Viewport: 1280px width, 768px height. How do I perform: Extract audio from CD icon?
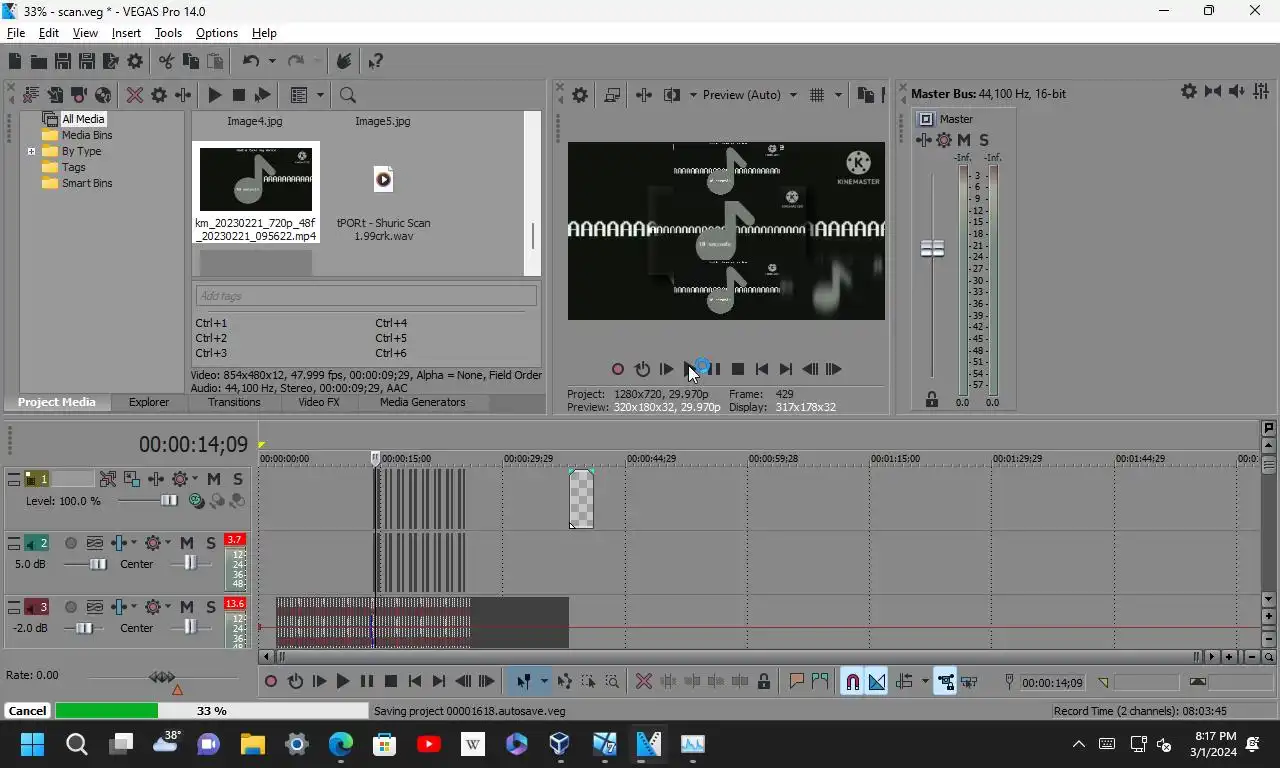point(103,95)
